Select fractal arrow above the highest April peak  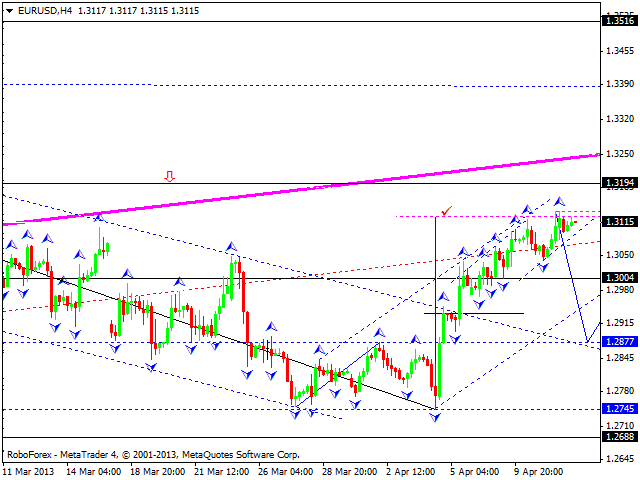558,201
